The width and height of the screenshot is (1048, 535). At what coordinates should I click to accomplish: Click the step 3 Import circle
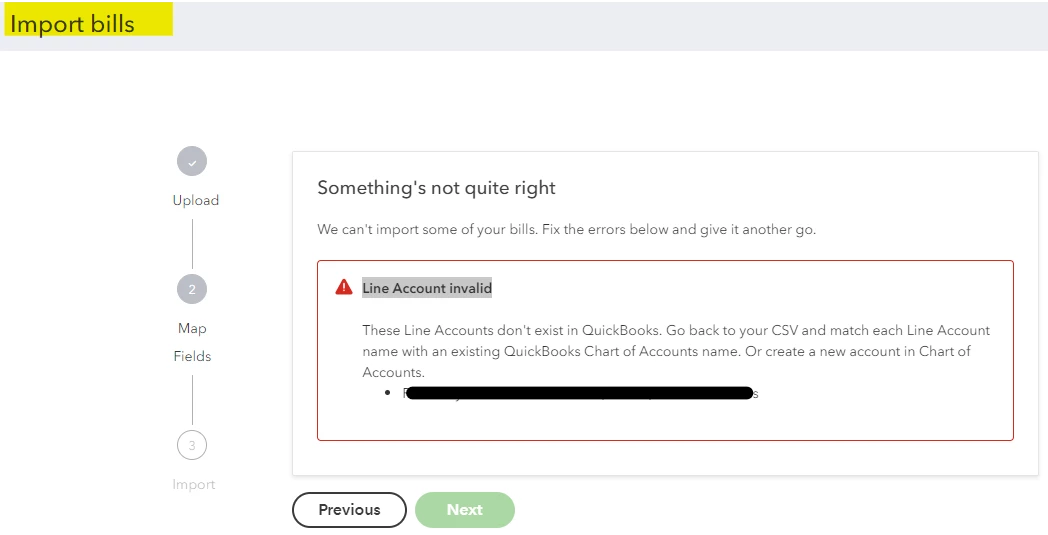pyautogui.click(x=192, y=445)
